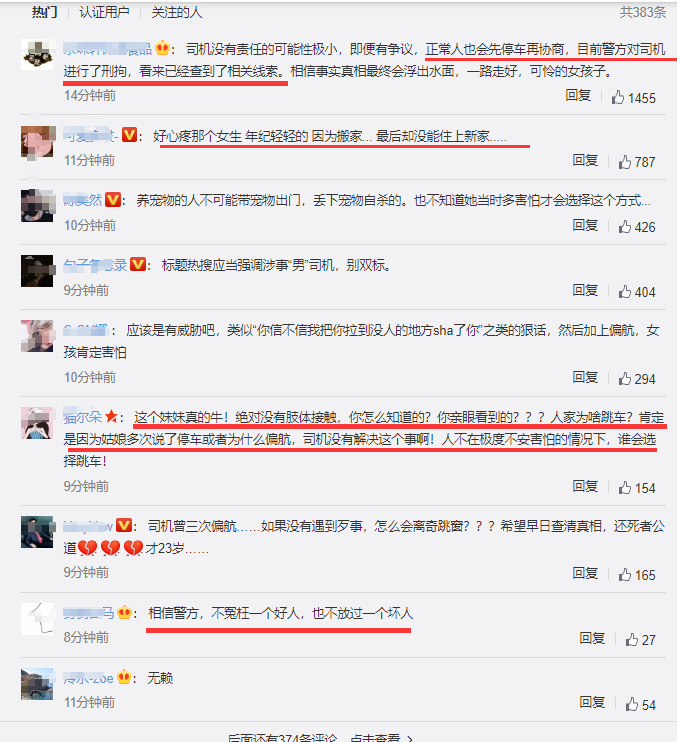Reply to the 标题热搜 comment

point(585,290)
